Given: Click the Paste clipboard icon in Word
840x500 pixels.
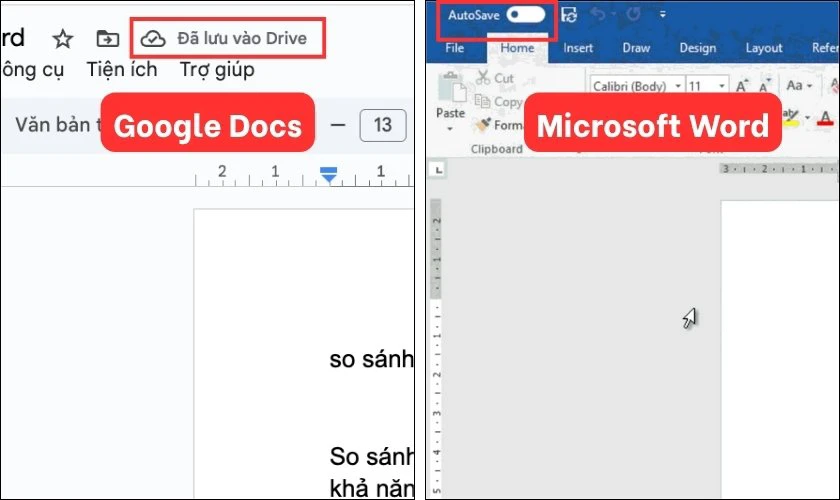Looking at the screenshot, I should coord(452,88).
